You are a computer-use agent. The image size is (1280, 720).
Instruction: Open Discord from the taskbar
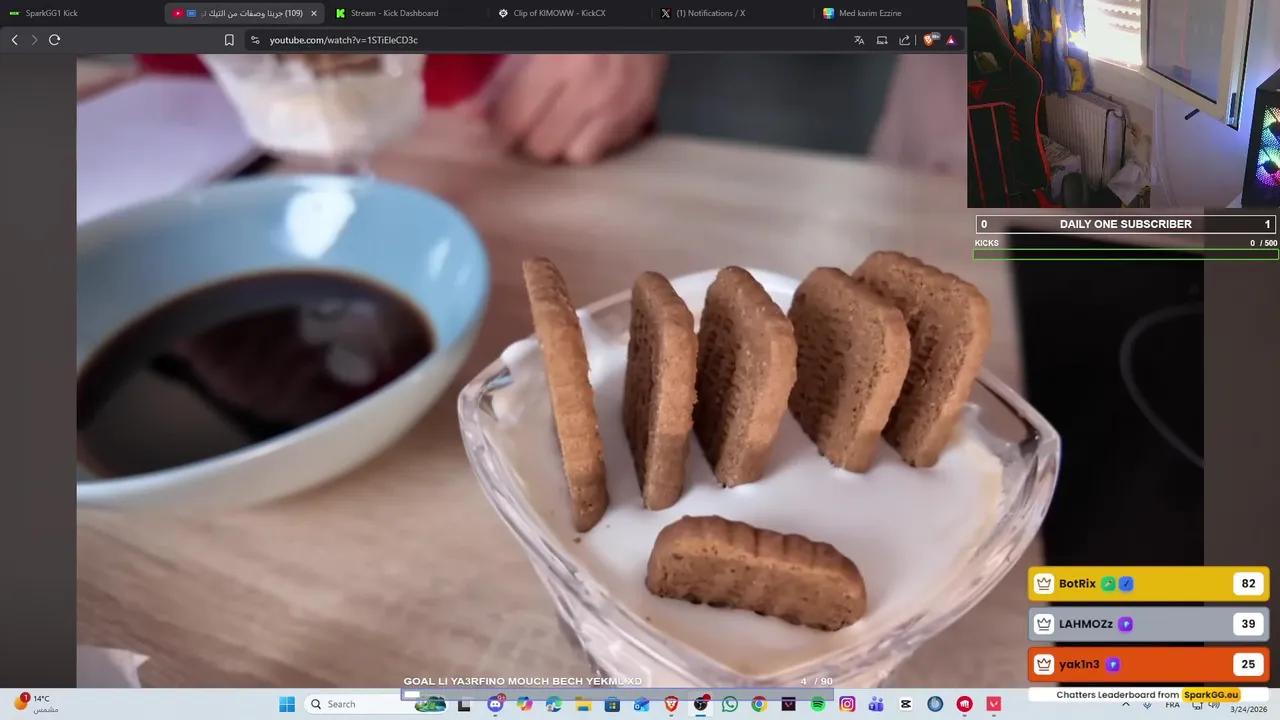(x=495, y=704)
